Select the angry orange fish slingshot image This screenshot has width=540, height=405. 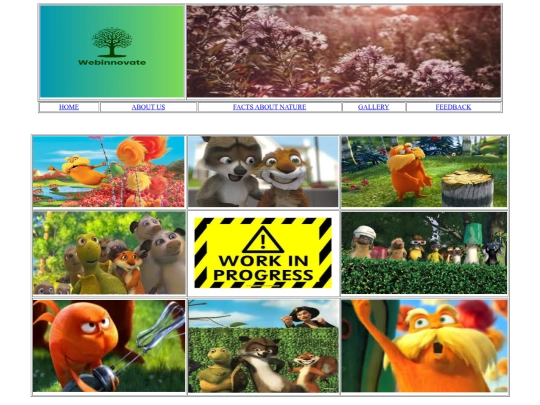[x=109, y=346]
